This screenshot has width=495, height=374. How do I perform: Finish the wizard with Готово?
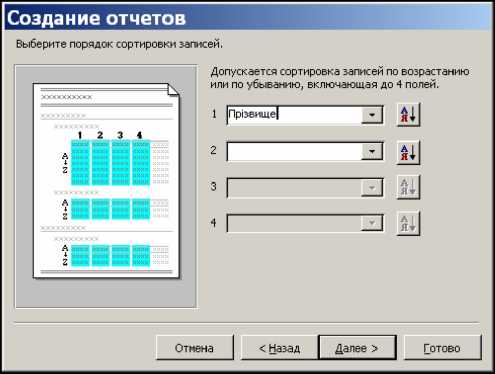tap(443, 348)
